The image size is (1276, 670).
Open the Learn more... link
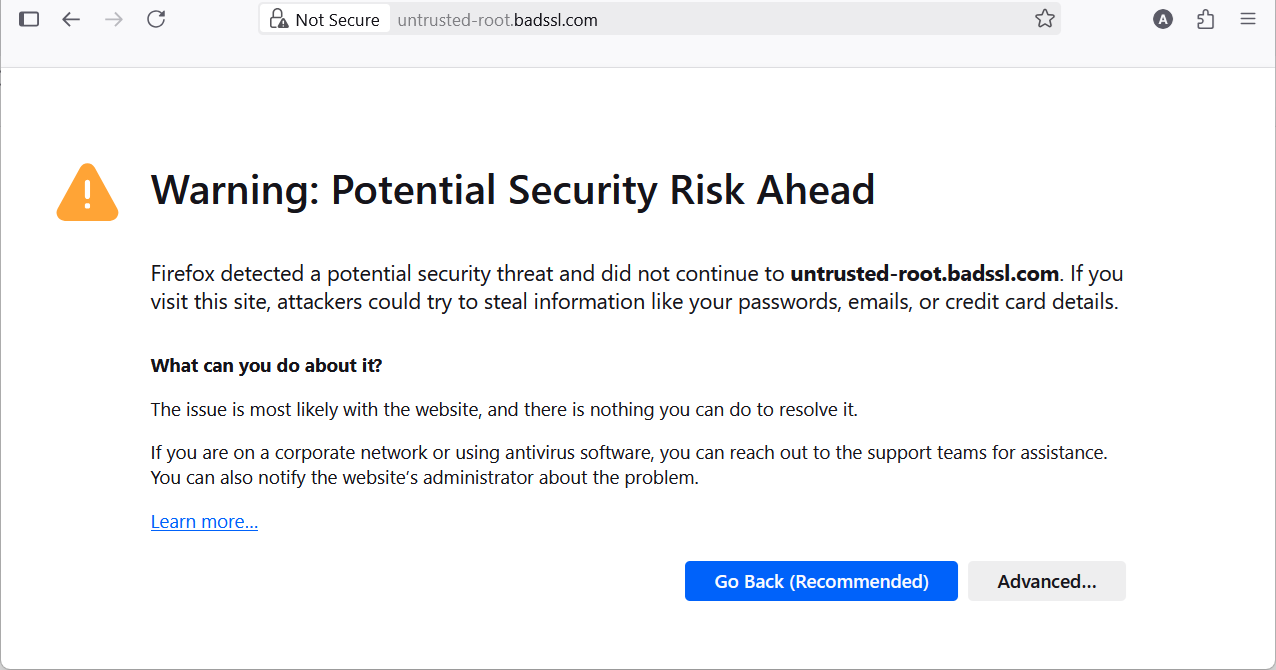(x=204, y=522)
